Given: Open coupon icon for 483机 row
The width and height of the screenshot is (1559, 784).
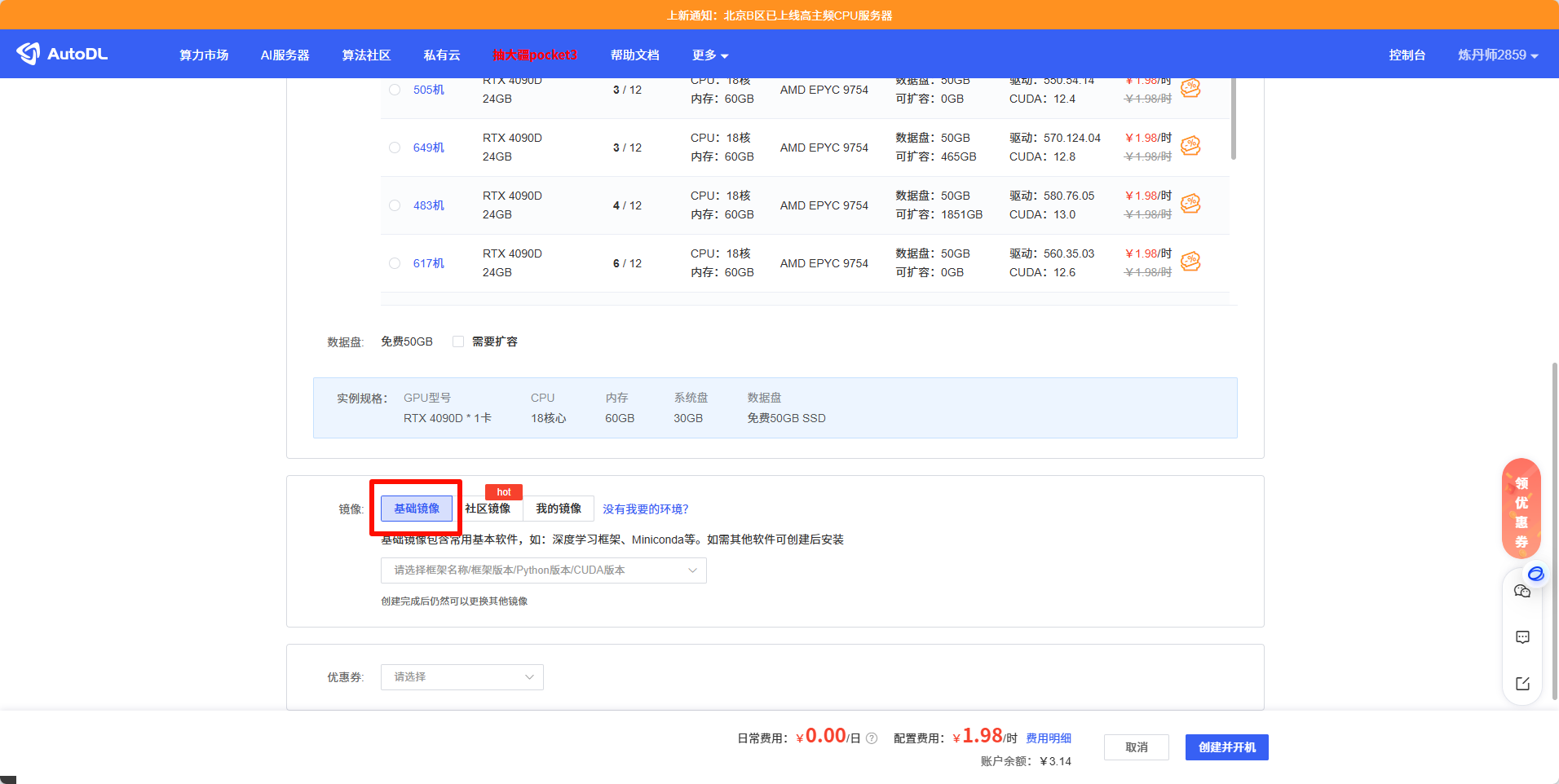Looking at the screenshot, I should tap(1190, 204).
